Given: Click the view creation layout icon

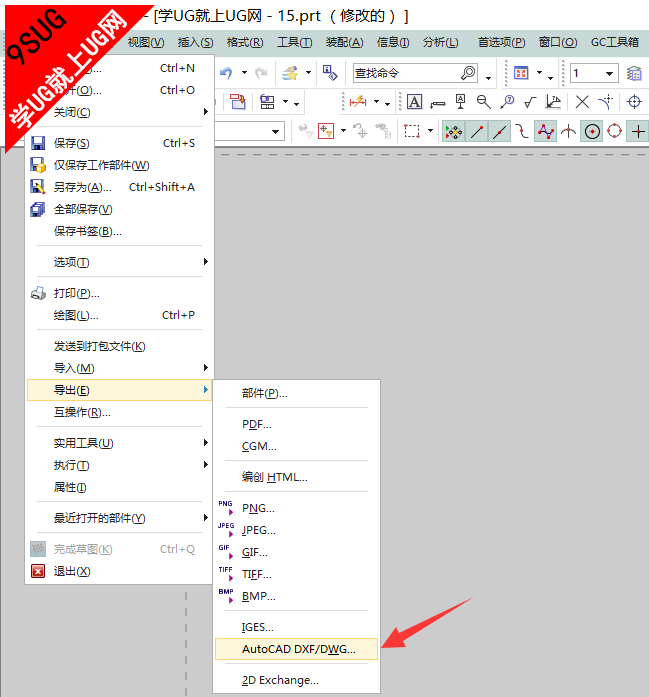Looking at the screenshot, I should click(267, 102).
